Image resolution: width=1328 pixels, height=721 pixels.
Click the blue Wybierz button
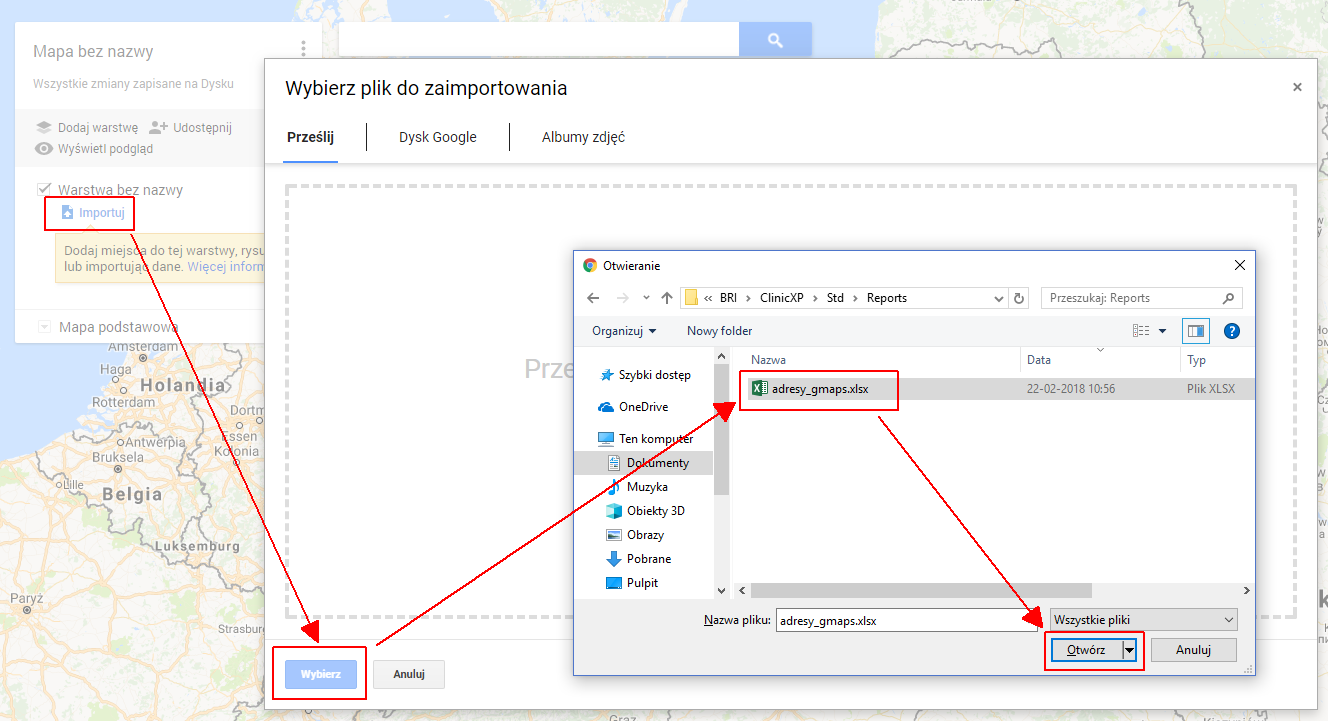click(x=321, y=674)
